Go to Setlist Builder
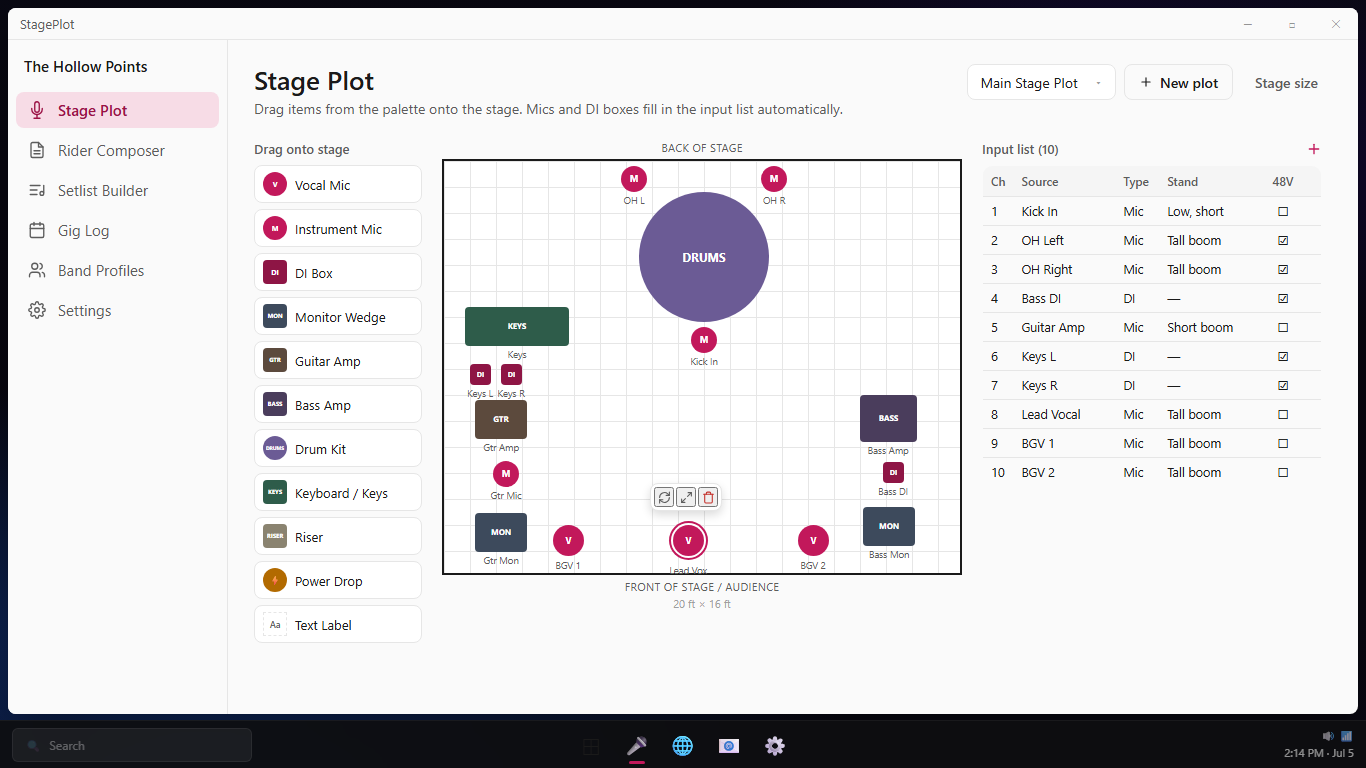1366x768 pixels. [117, 190]
